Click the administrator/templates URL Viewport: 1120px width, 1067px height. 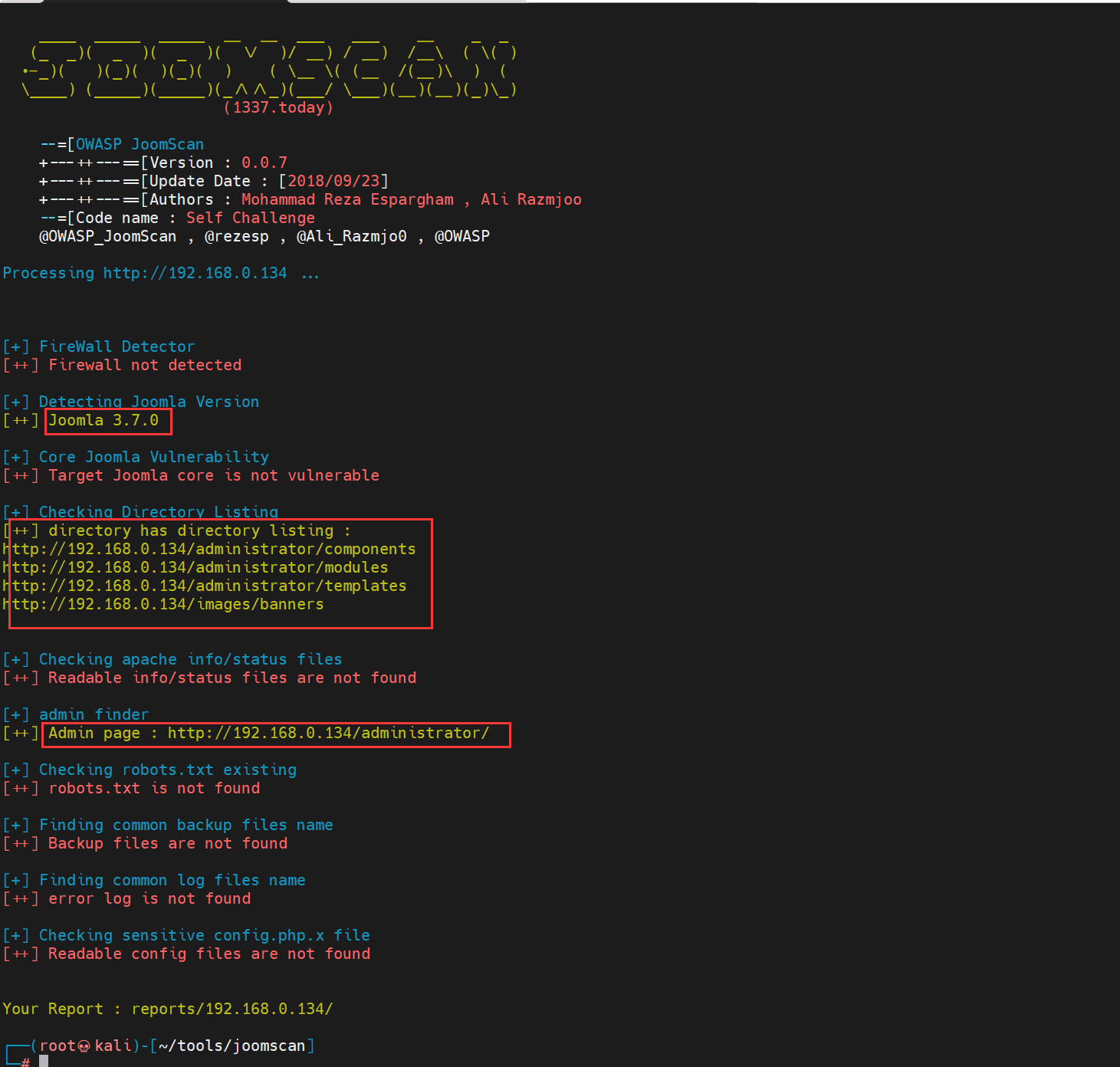coord(205,586)
